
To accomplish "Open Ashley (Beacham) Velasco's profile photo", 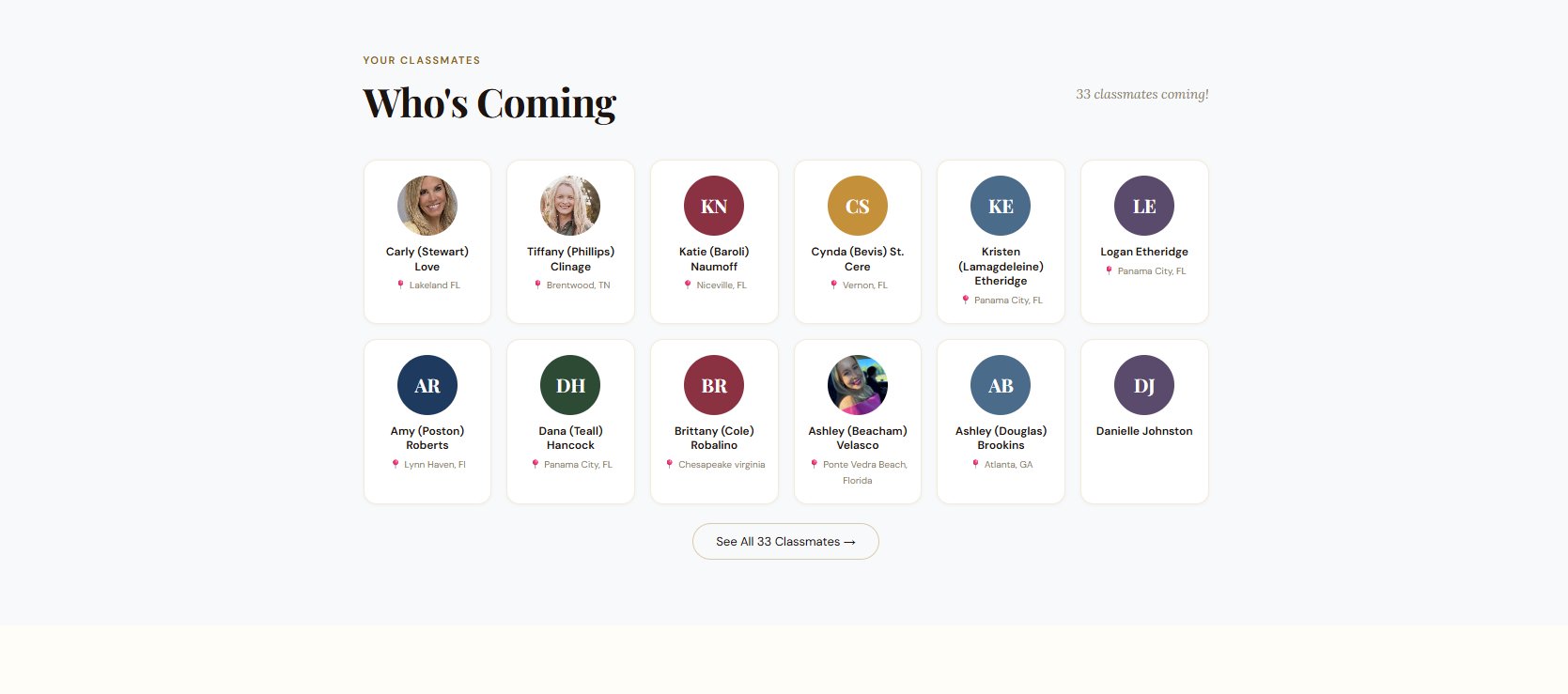I will coord(858,385).
